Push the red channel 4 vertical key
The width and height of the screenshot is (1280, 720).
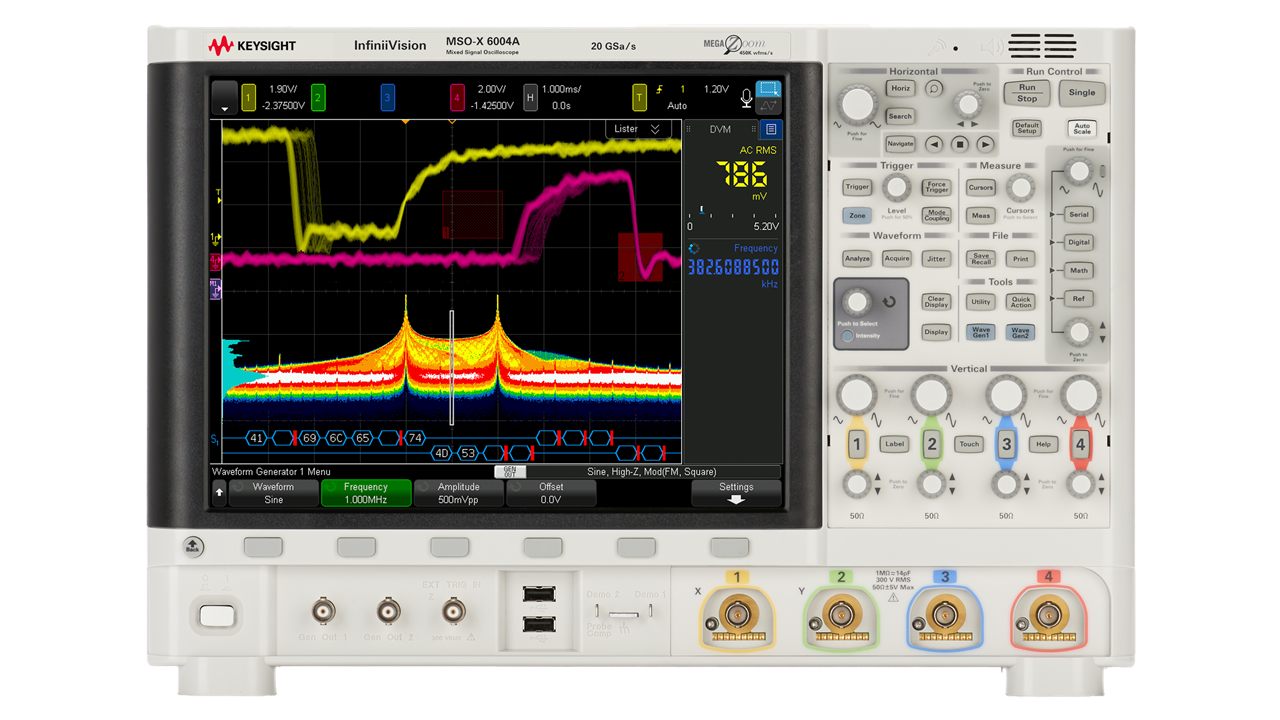click(1080, 445)
